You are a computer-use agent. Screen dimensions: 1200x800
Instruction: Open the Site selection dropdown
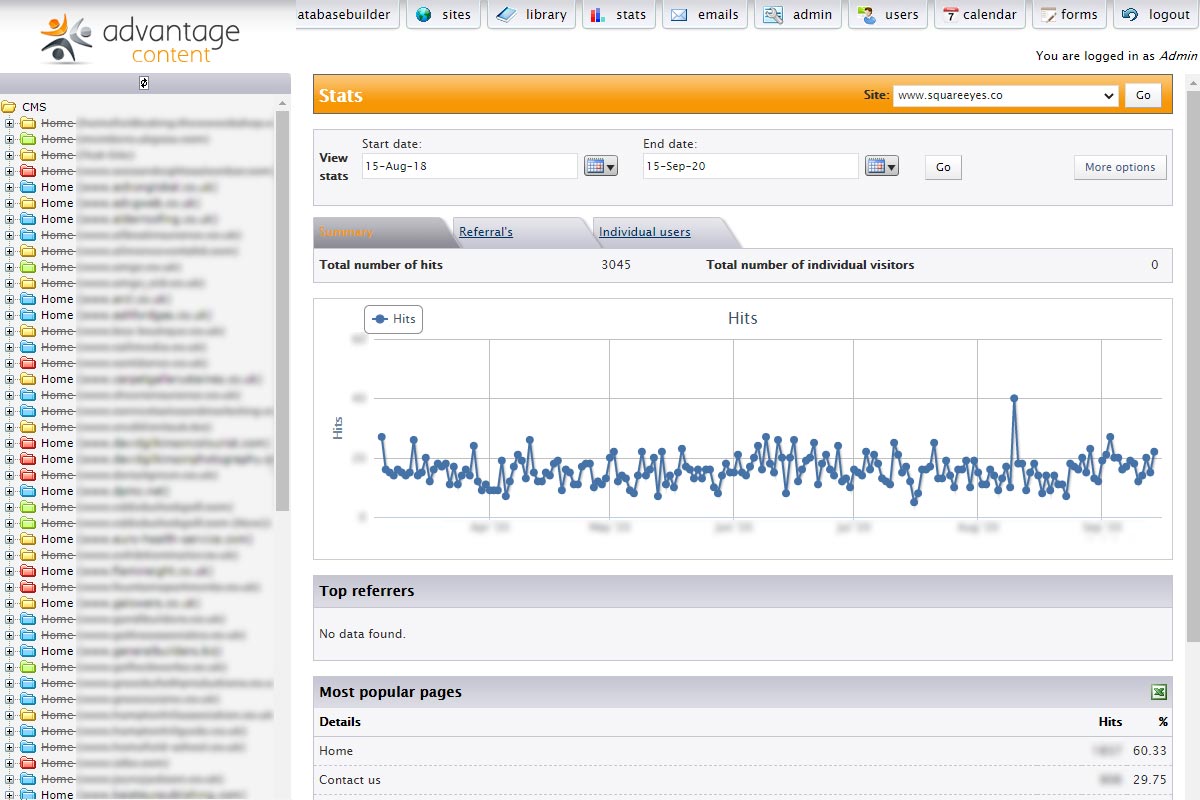point(1005,96)
